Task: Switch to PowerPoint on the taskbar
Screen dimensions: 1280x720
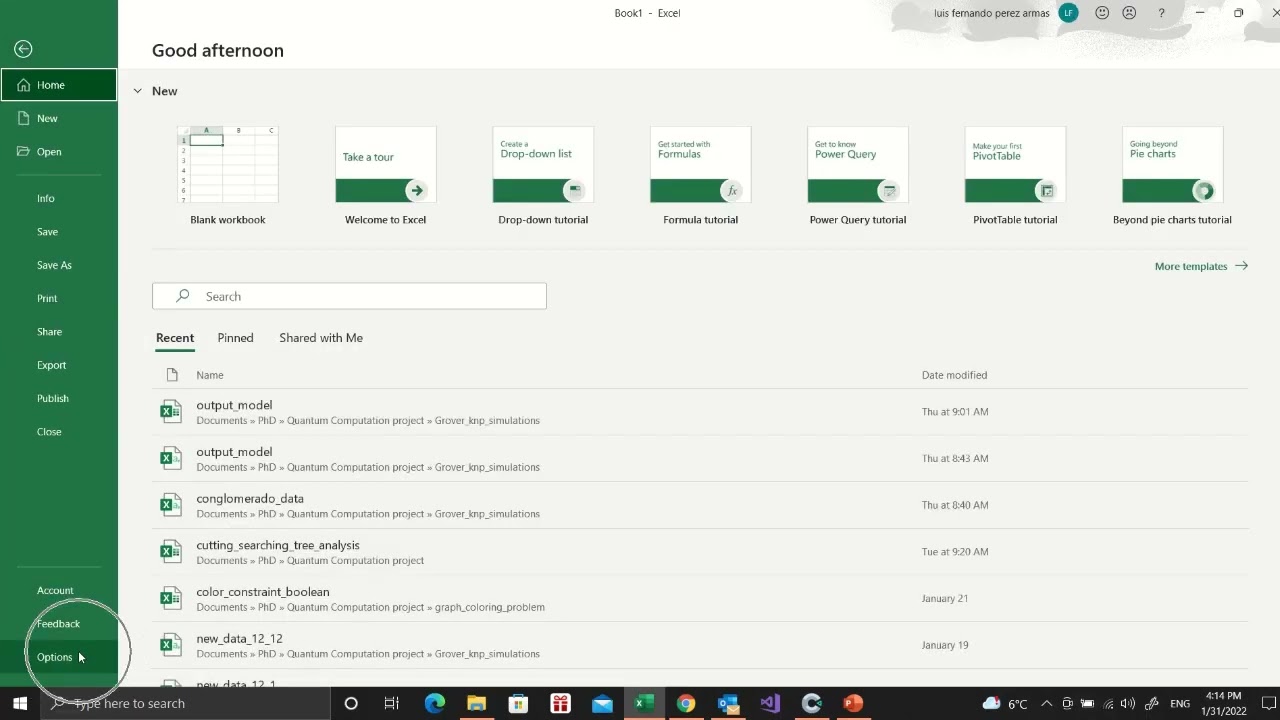Action: pyautogui.click(x=853, y=703)
